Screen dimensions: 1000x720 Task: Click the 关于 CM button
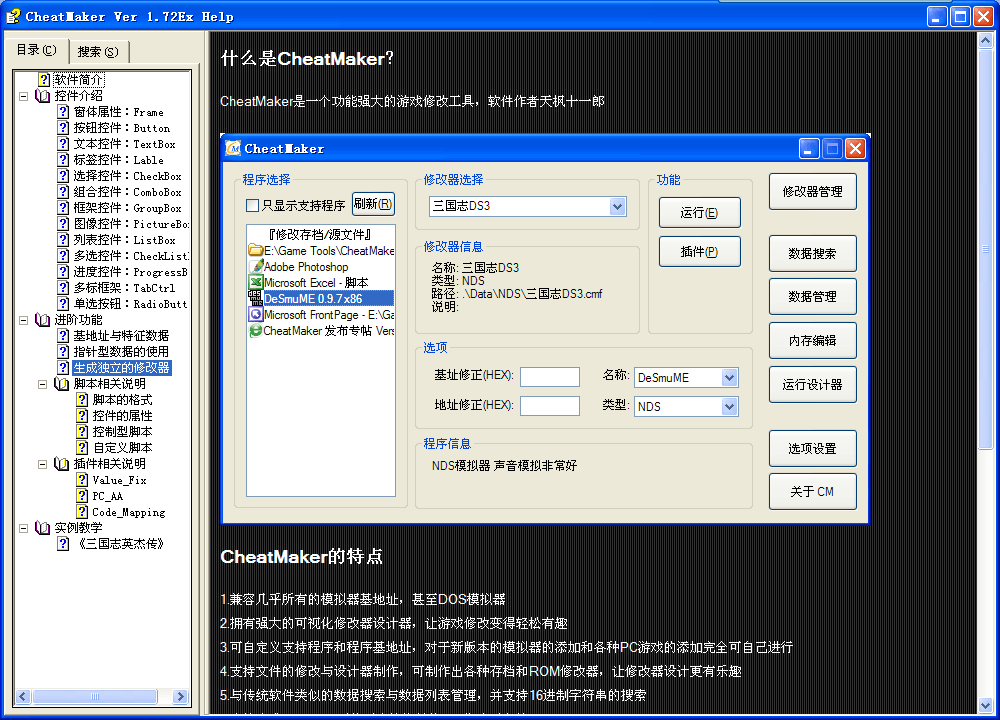(x=812, y=492)
